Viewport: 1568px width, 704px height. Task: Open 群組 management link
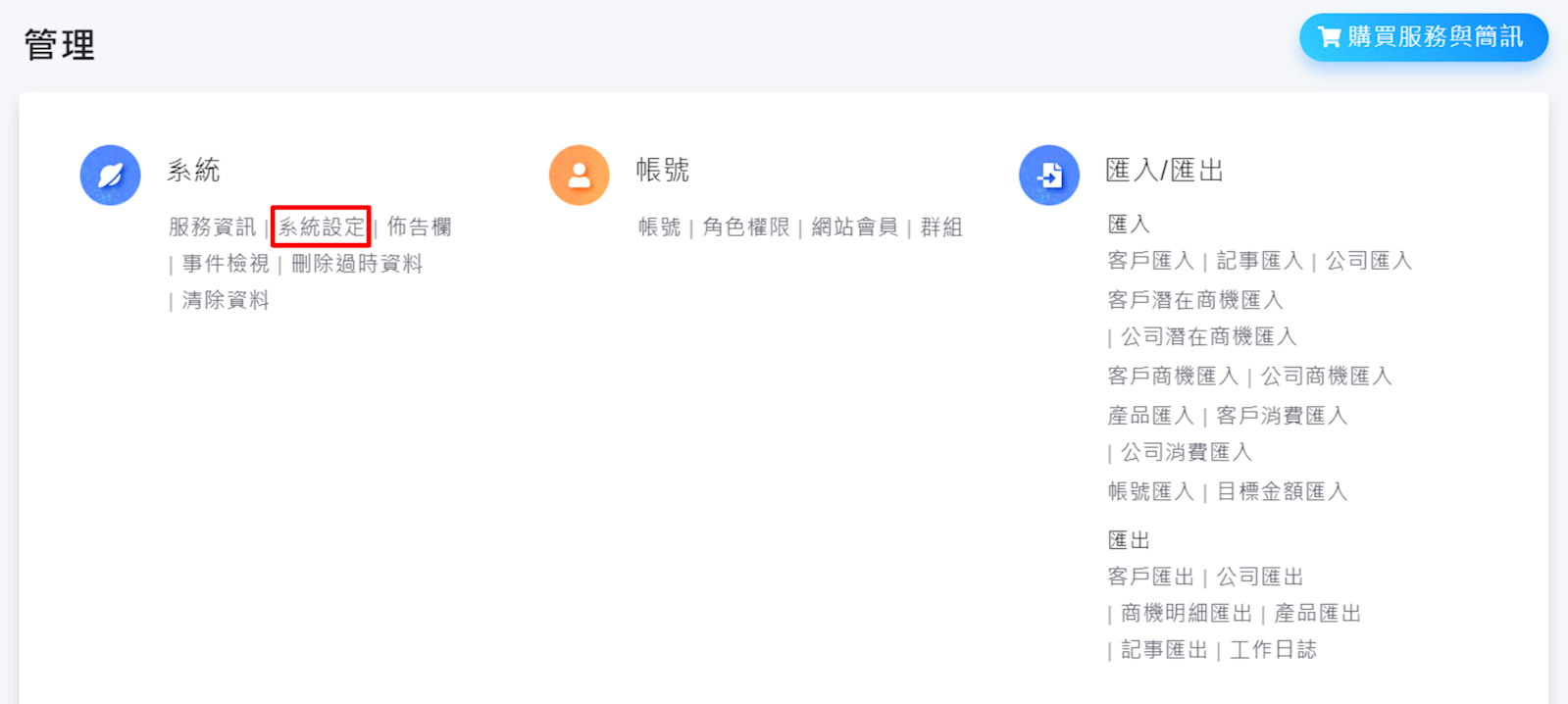(940, 227)
